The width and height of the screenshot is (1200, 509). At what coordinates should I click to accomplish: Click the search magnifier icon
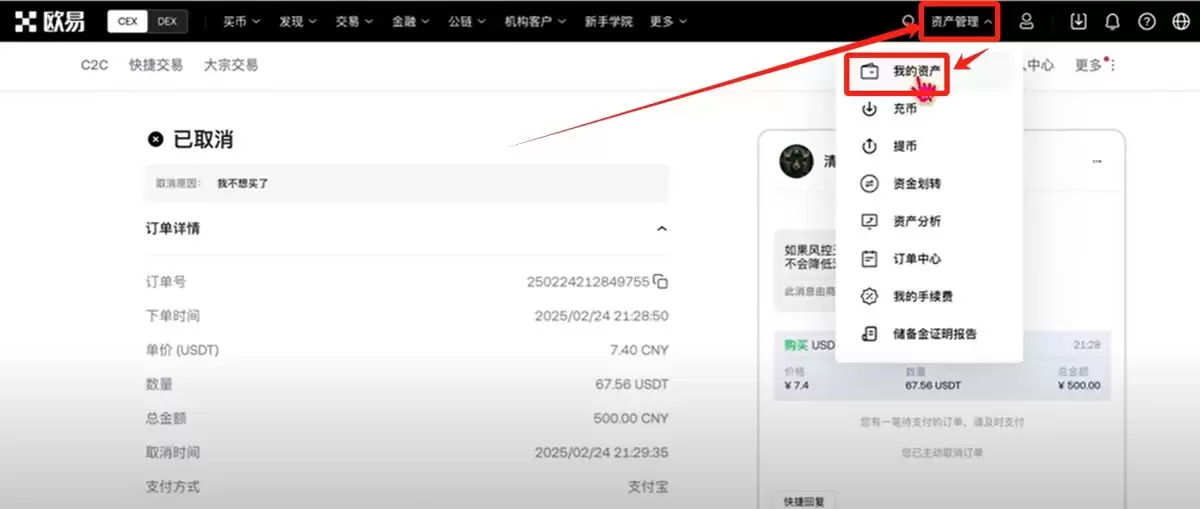[908, 21]
